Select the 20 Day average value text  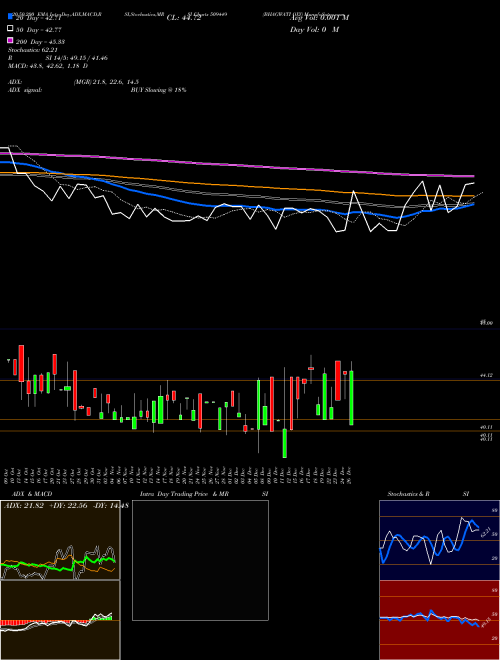coord(39,18)
